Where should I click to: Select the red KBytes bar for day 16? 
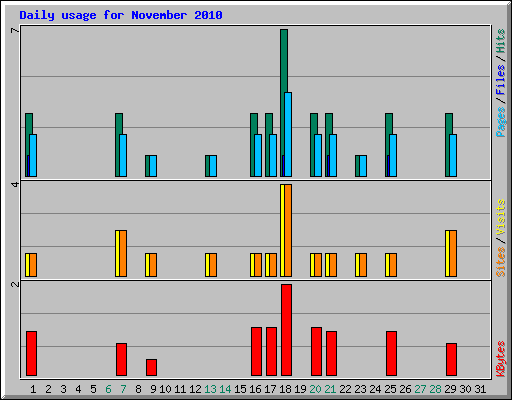[x=256, y=351]
